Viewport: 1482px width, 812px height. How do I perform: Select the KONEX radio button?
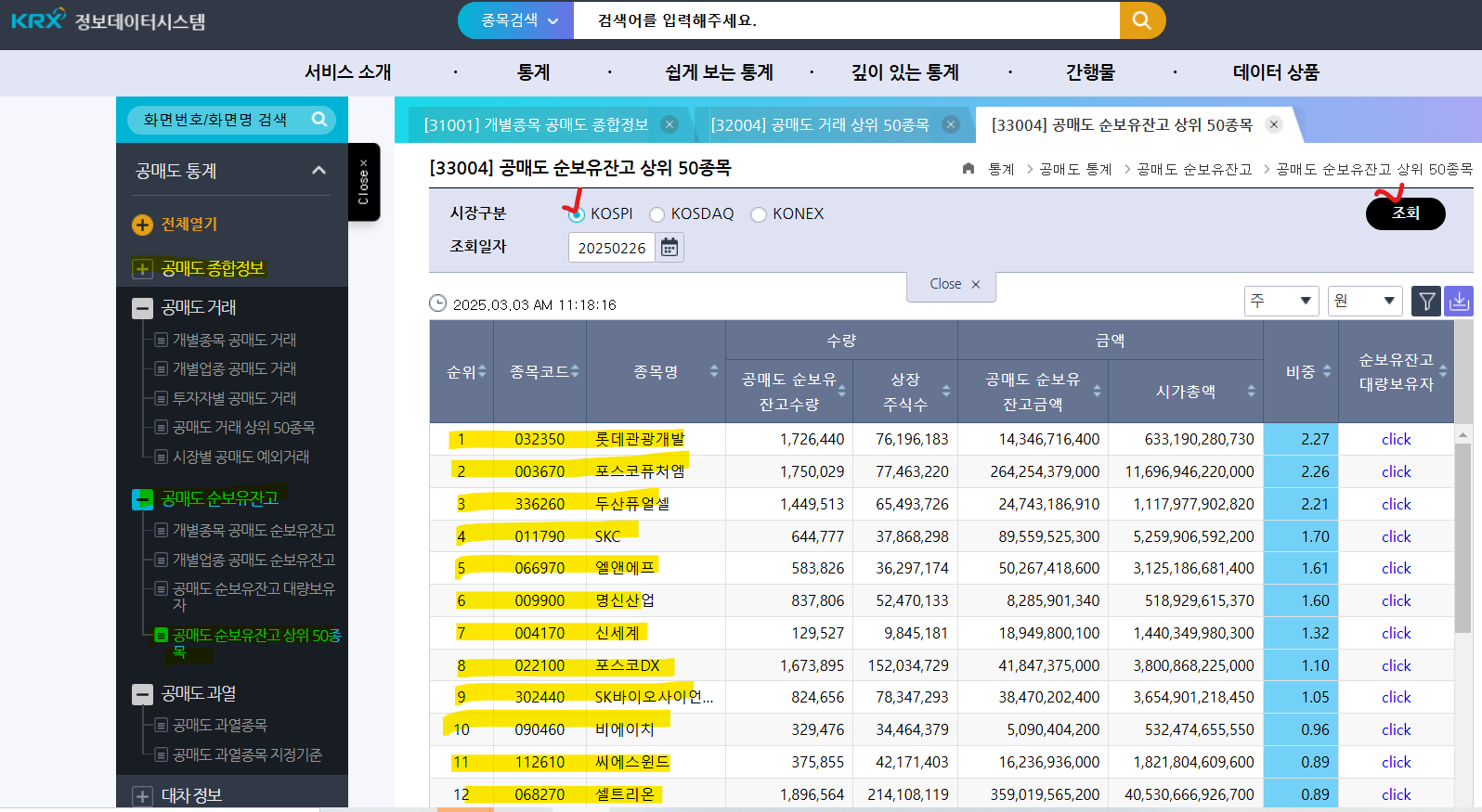pyautogui.click(x=759, y=214)
